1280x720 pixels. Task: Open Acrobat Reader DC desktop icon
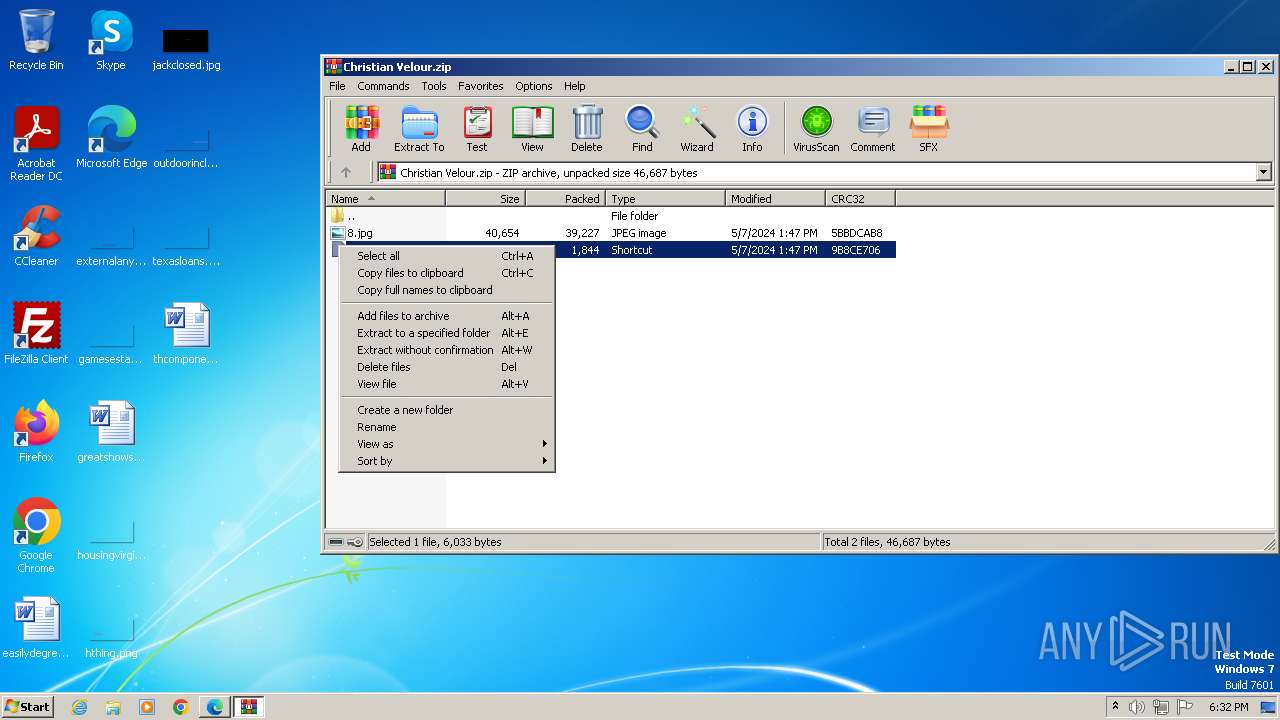(36, 144)
